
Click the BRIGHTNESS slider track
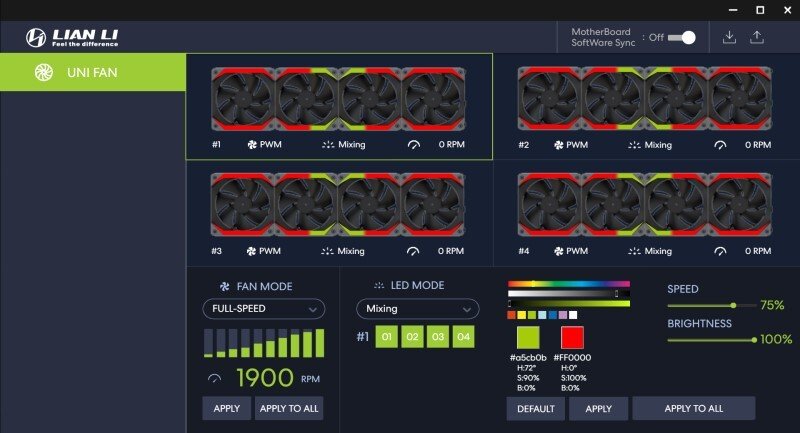(x=710, y=340)
